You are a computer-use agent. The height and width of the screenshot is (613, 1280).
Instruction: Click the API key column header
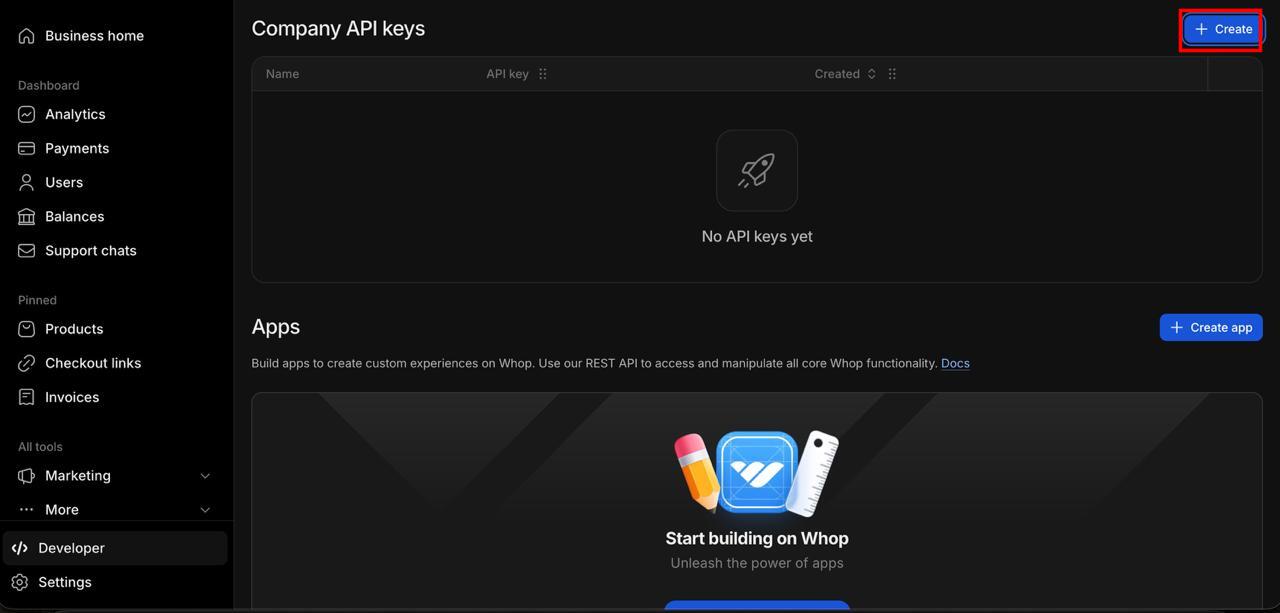(507, 74)
